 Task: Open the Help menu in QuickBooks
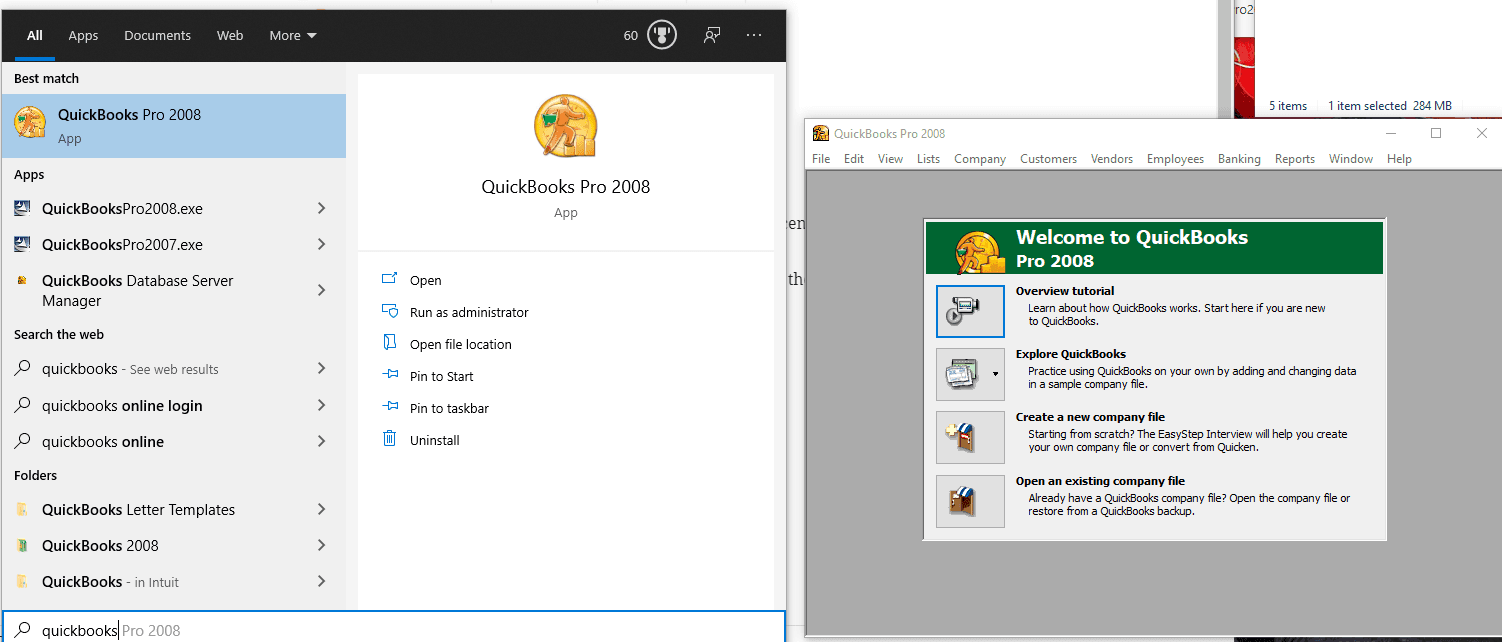(x=1399, y=159)
